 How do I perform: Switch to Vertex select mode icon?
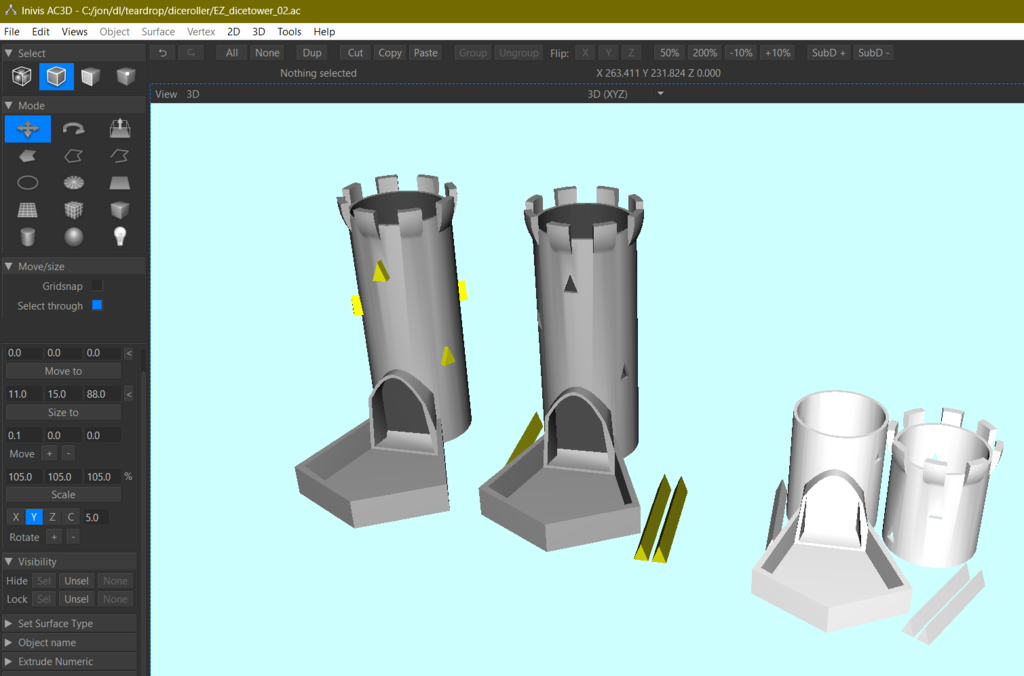(x=125, y=77)
